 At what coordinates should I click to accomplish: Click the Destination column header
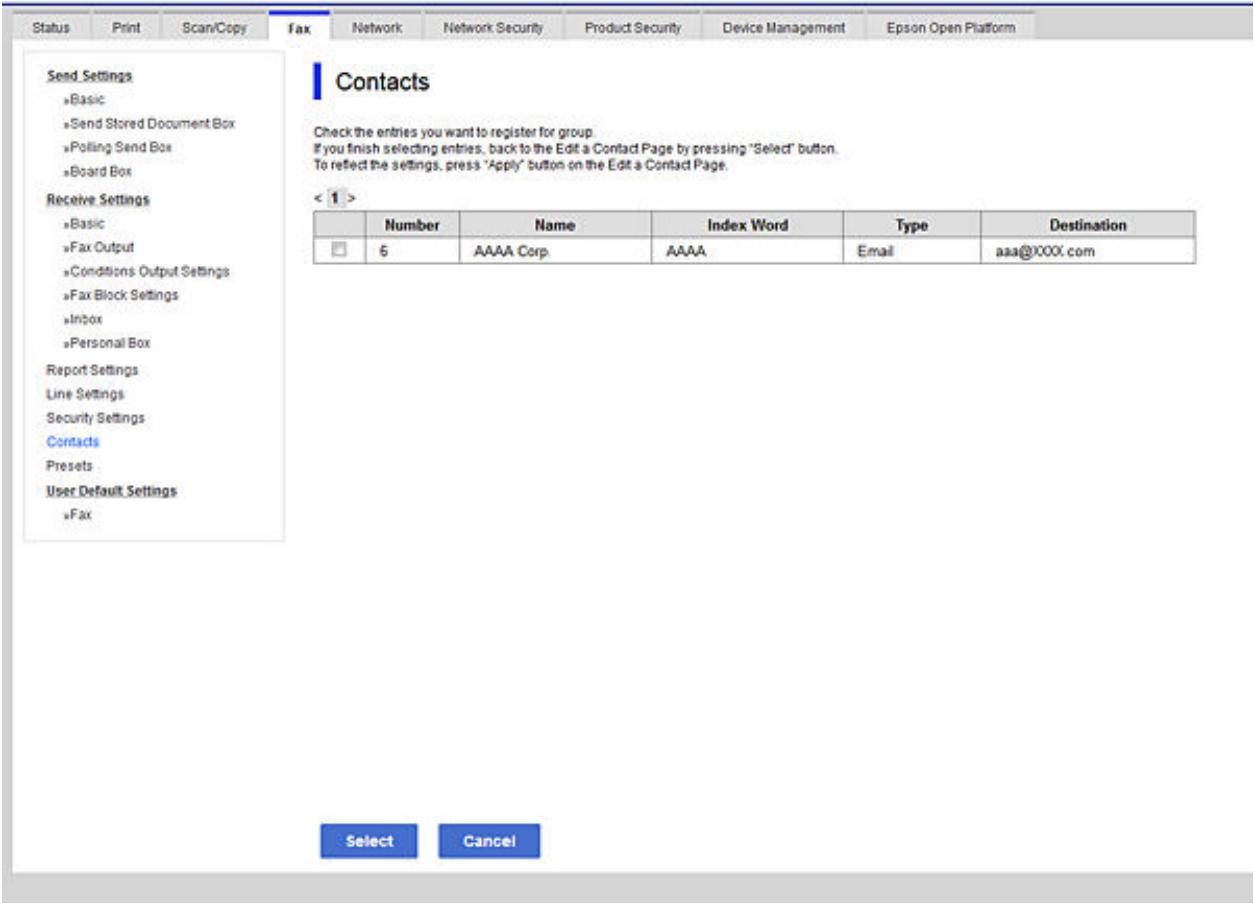(1088, 226)
